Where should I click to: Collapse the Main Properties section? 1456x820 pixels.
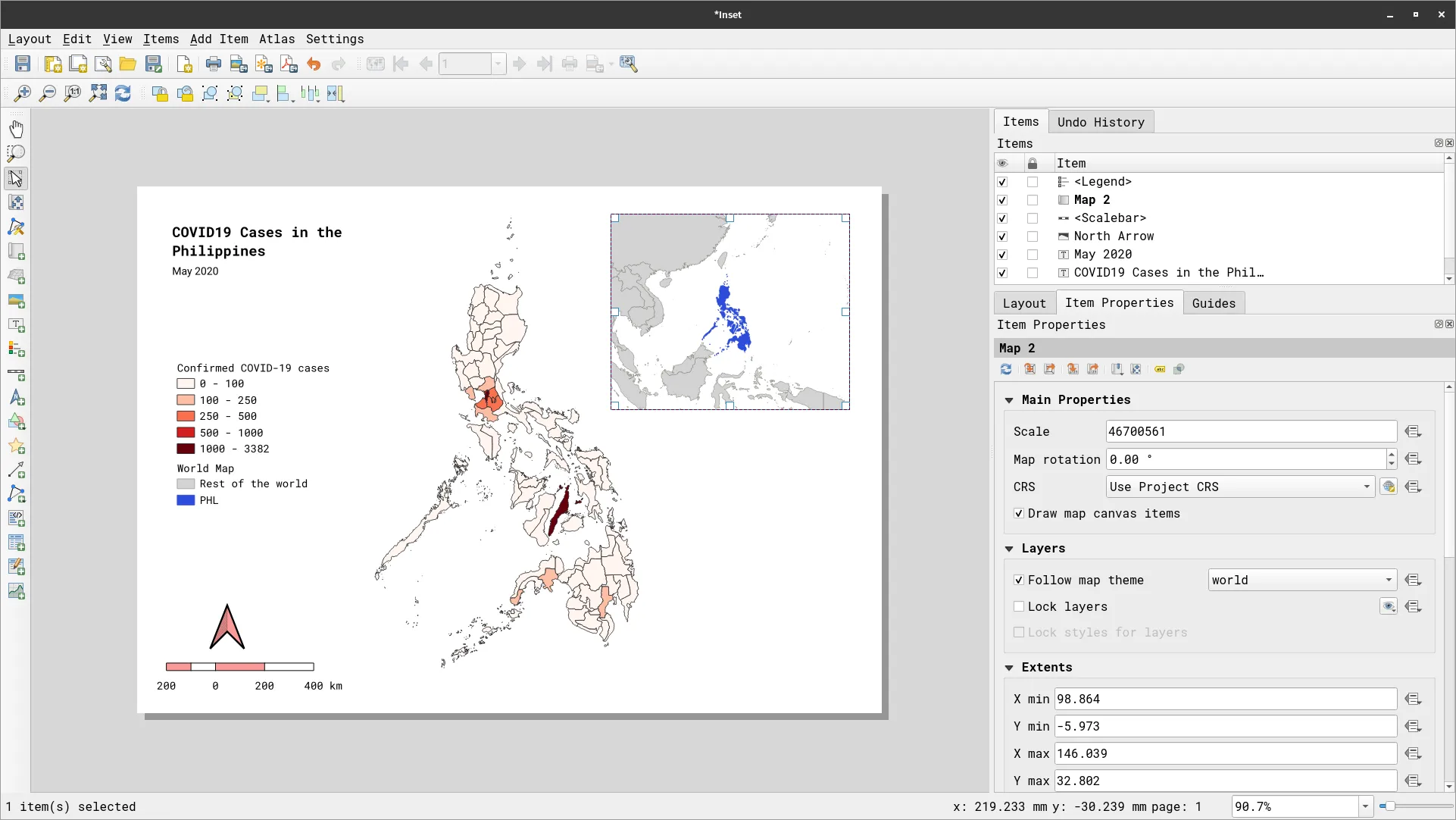[1009, 400]
